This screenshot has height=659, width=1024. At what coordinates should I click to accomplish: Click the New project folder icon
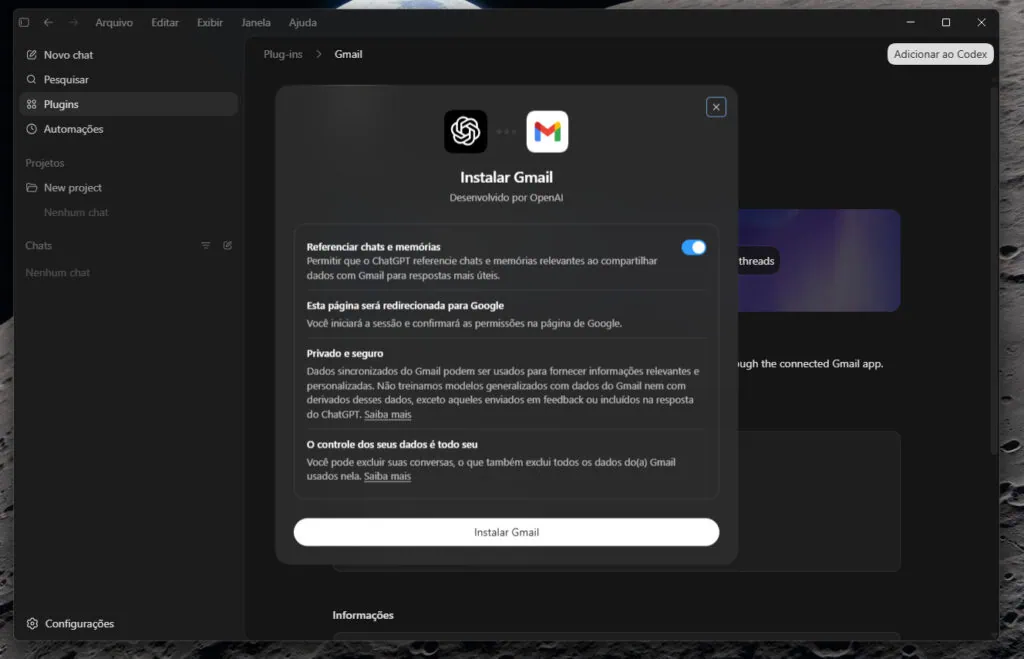click(x=31, y=187)
